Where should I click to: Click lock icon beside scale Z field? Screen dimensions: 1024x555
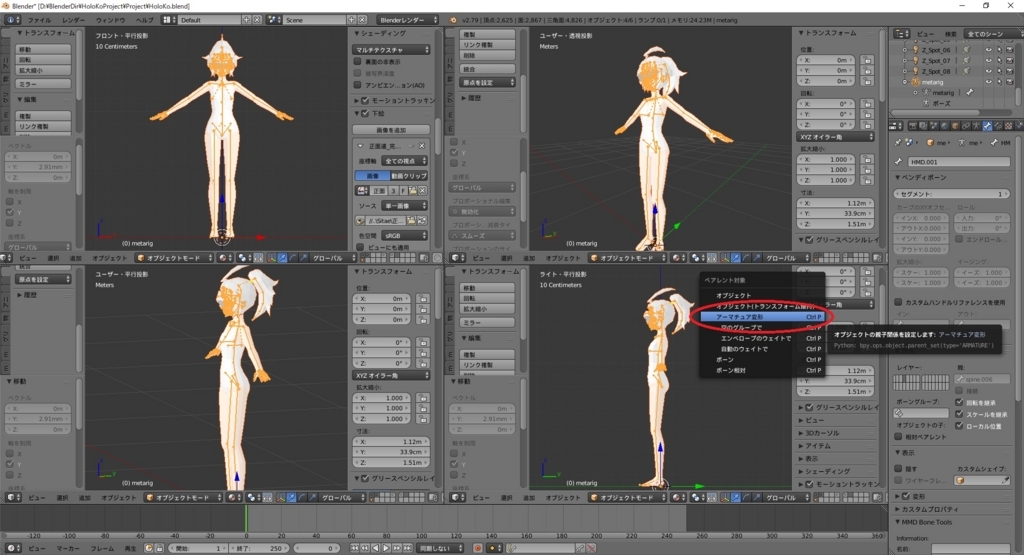tap(867, 180)
